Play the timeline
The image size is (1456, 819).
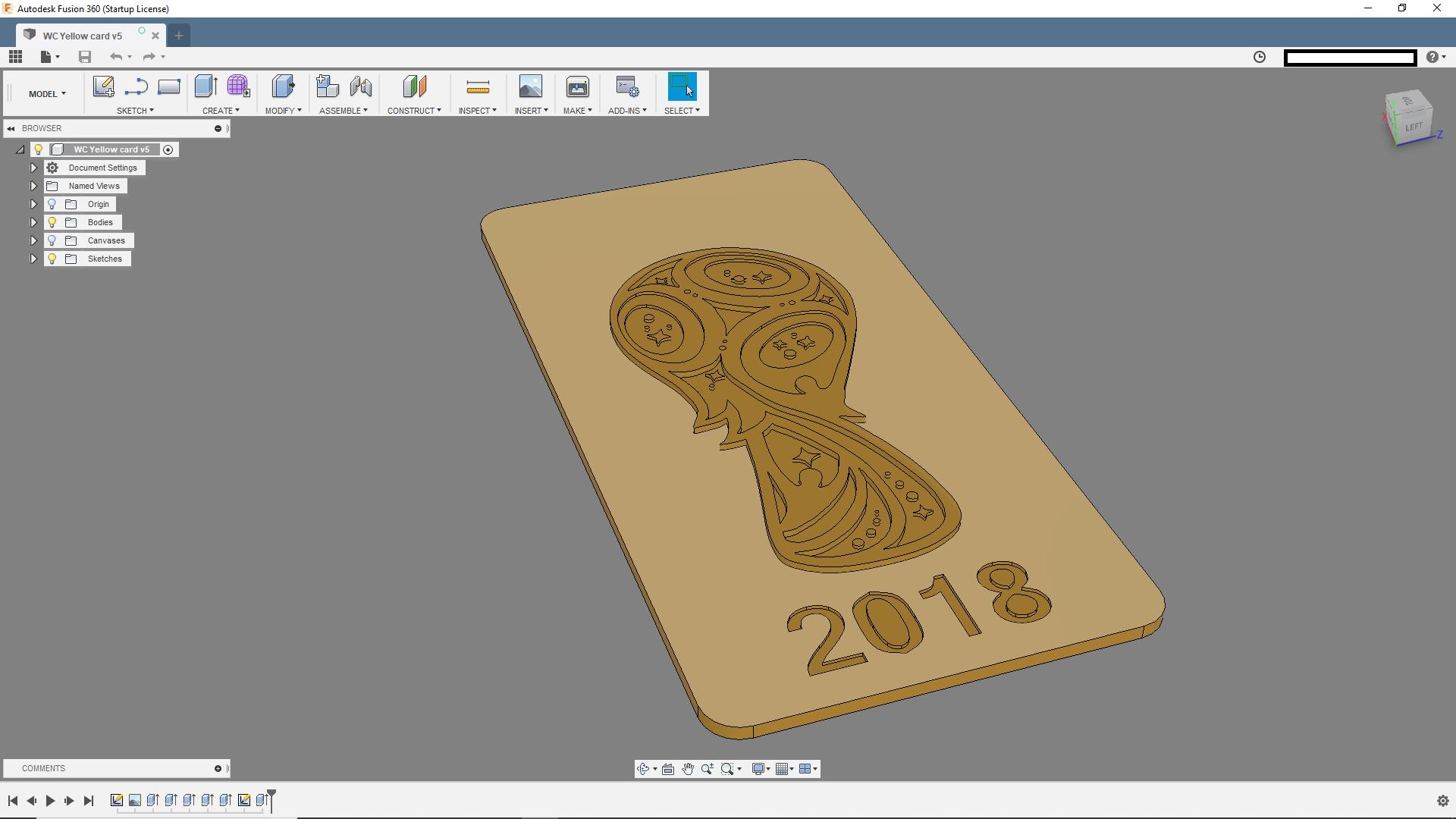tap(50, 801)
